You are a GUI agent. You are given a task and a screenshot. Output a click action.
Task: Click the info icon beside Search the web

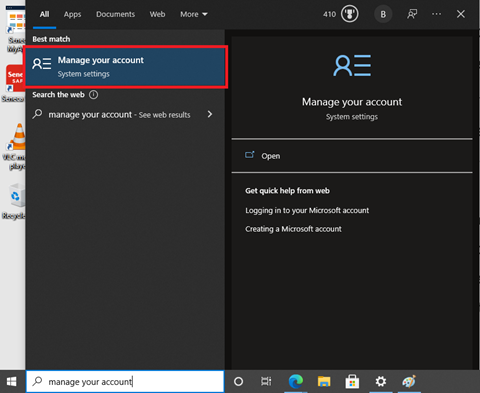click(x=93, y=95)
